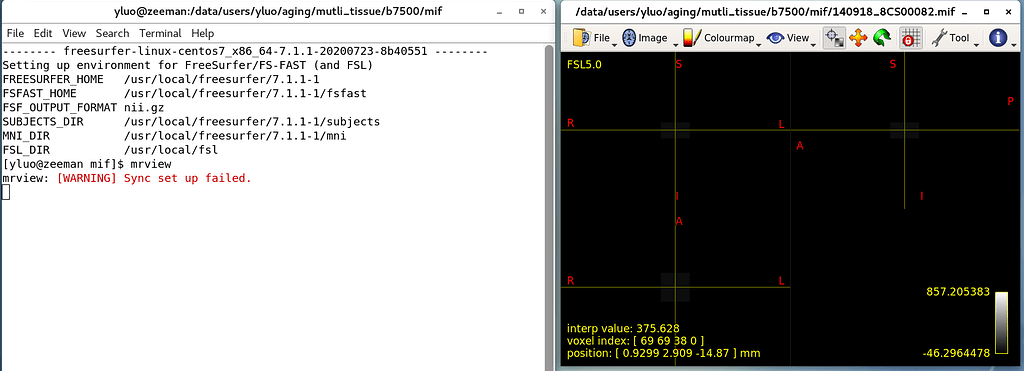
Task: Click the FSFAST_HOME path line
Action: pos(184,93)
